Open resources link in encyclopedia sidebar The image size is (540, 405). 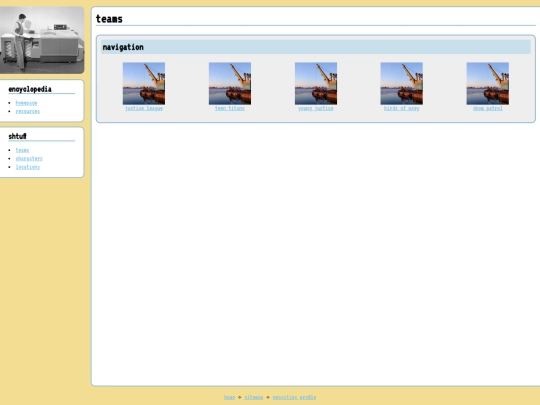click(28, 111)
